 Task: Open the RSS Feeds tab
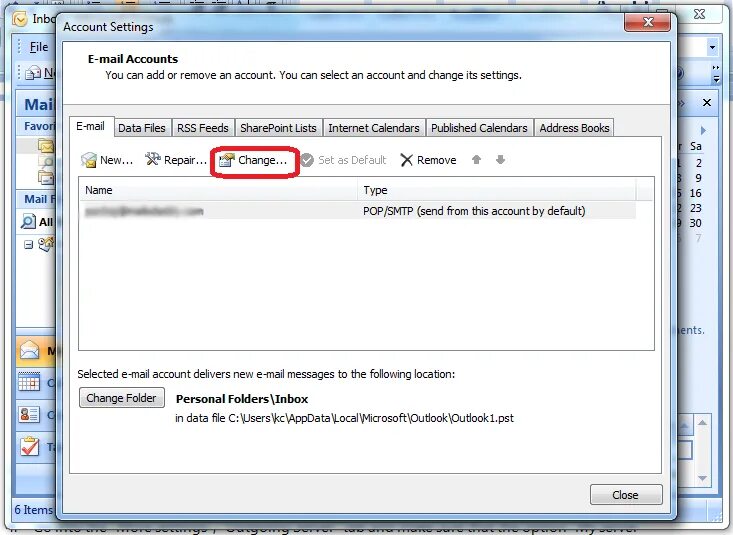[202, 128]
